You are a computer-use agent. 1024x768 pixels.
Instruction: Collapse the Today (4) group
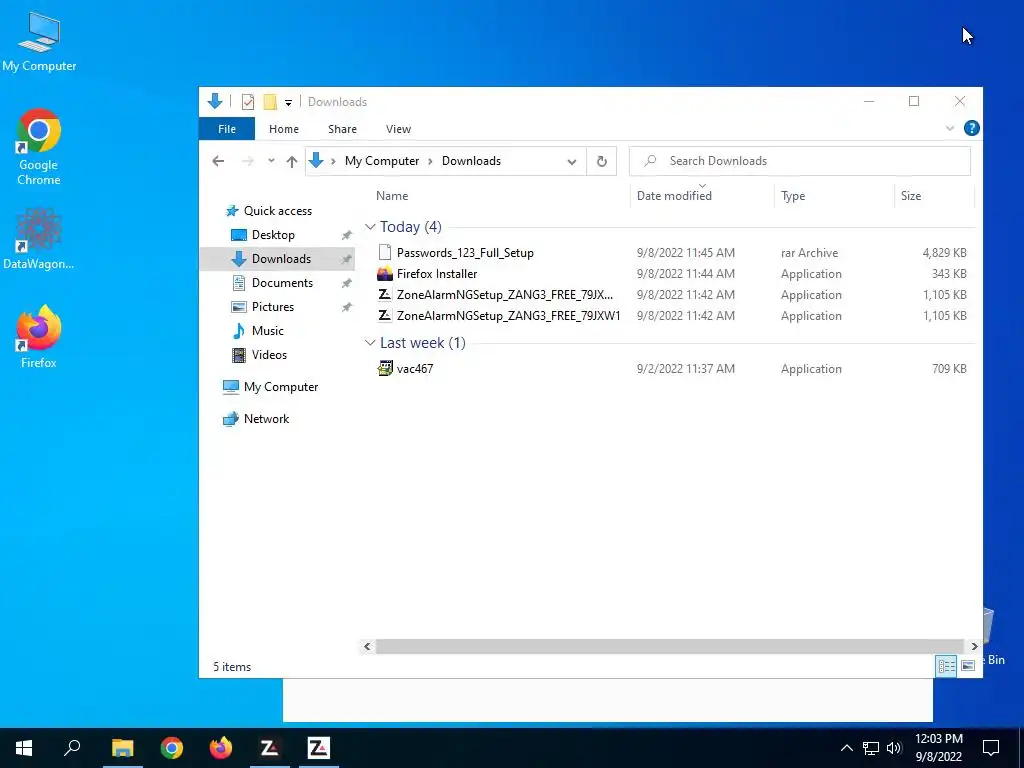370,227
